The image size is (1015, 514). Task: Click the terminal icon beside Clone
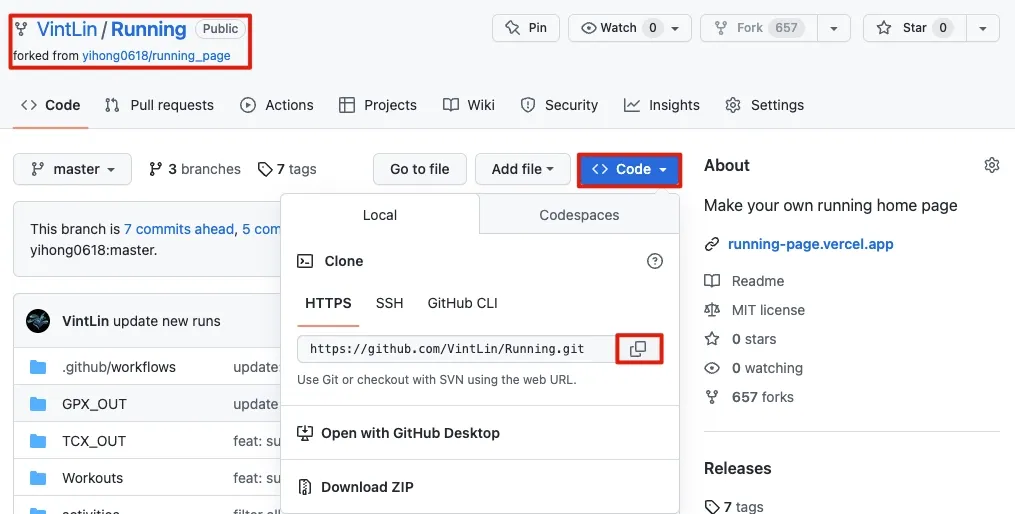(304, 261)
